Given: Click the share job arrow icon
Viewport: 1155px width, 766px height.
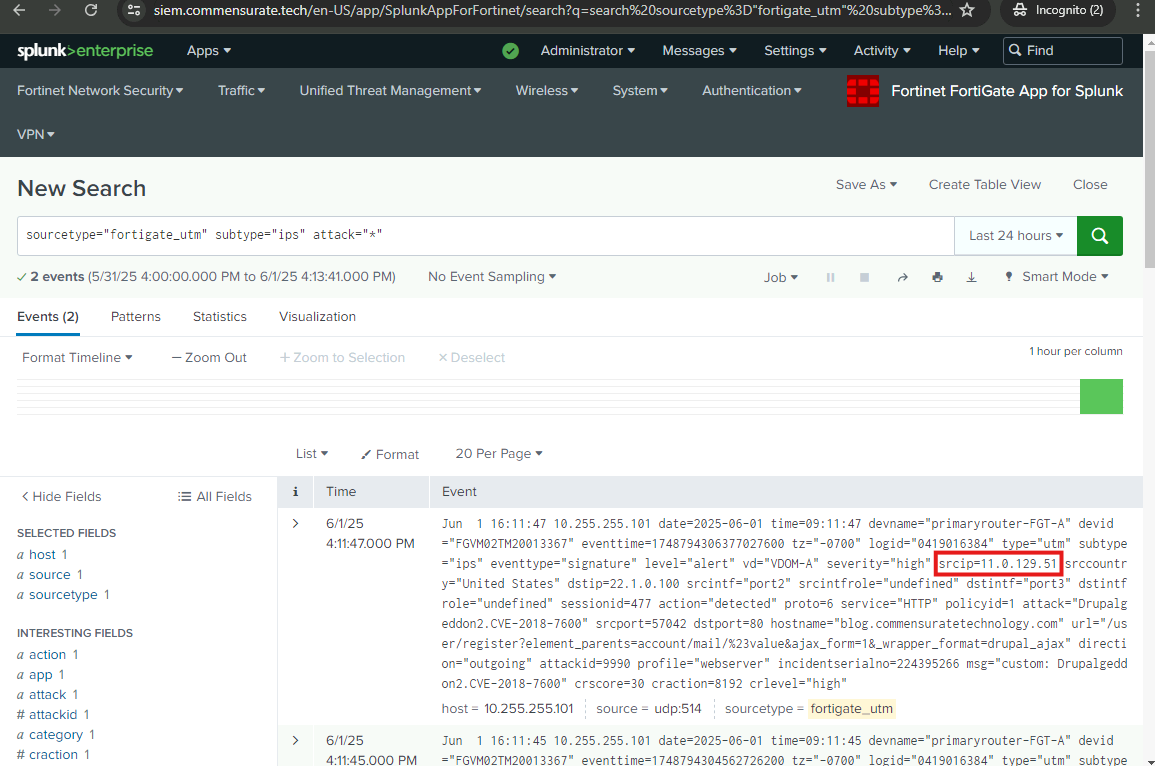Looking at the screenshot, I should point(902,277).
